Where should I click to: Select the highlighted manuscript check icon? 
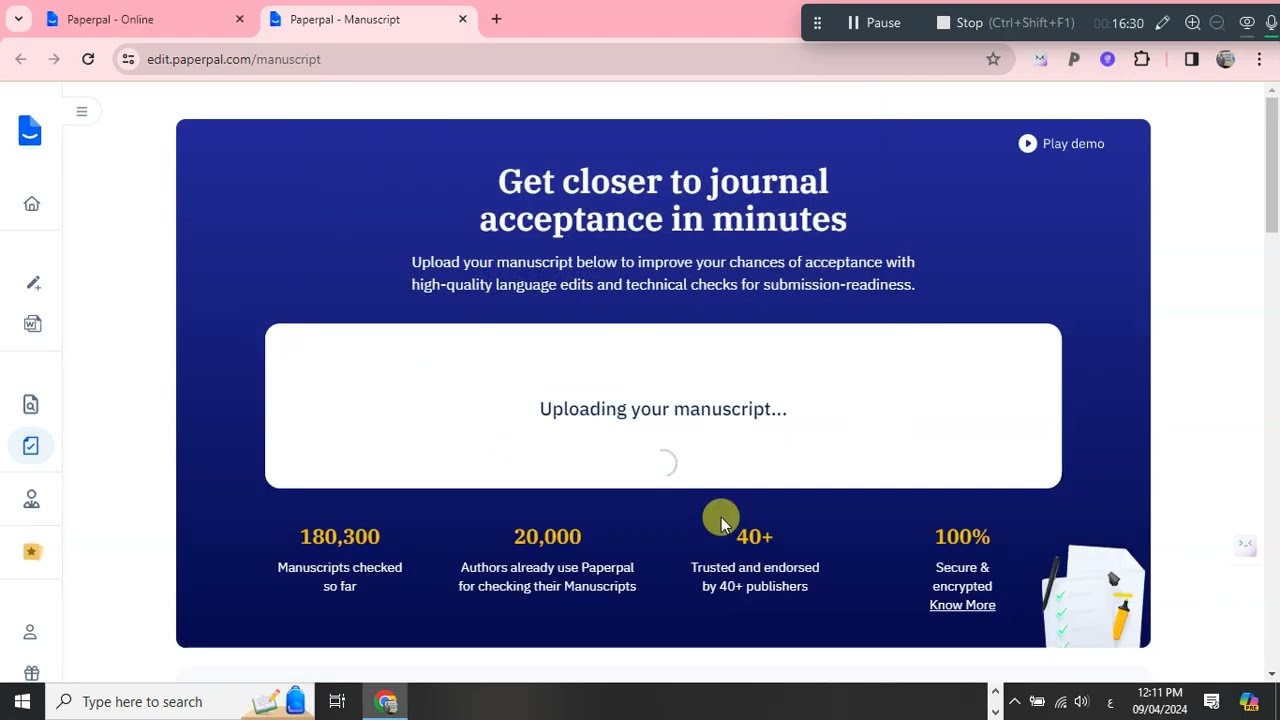tap(31, 446)
